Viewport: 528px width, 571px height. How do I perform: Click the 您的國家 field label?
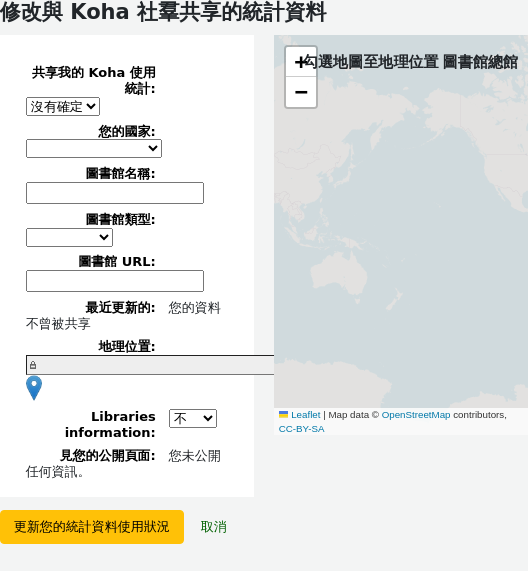tap(127, 131)
